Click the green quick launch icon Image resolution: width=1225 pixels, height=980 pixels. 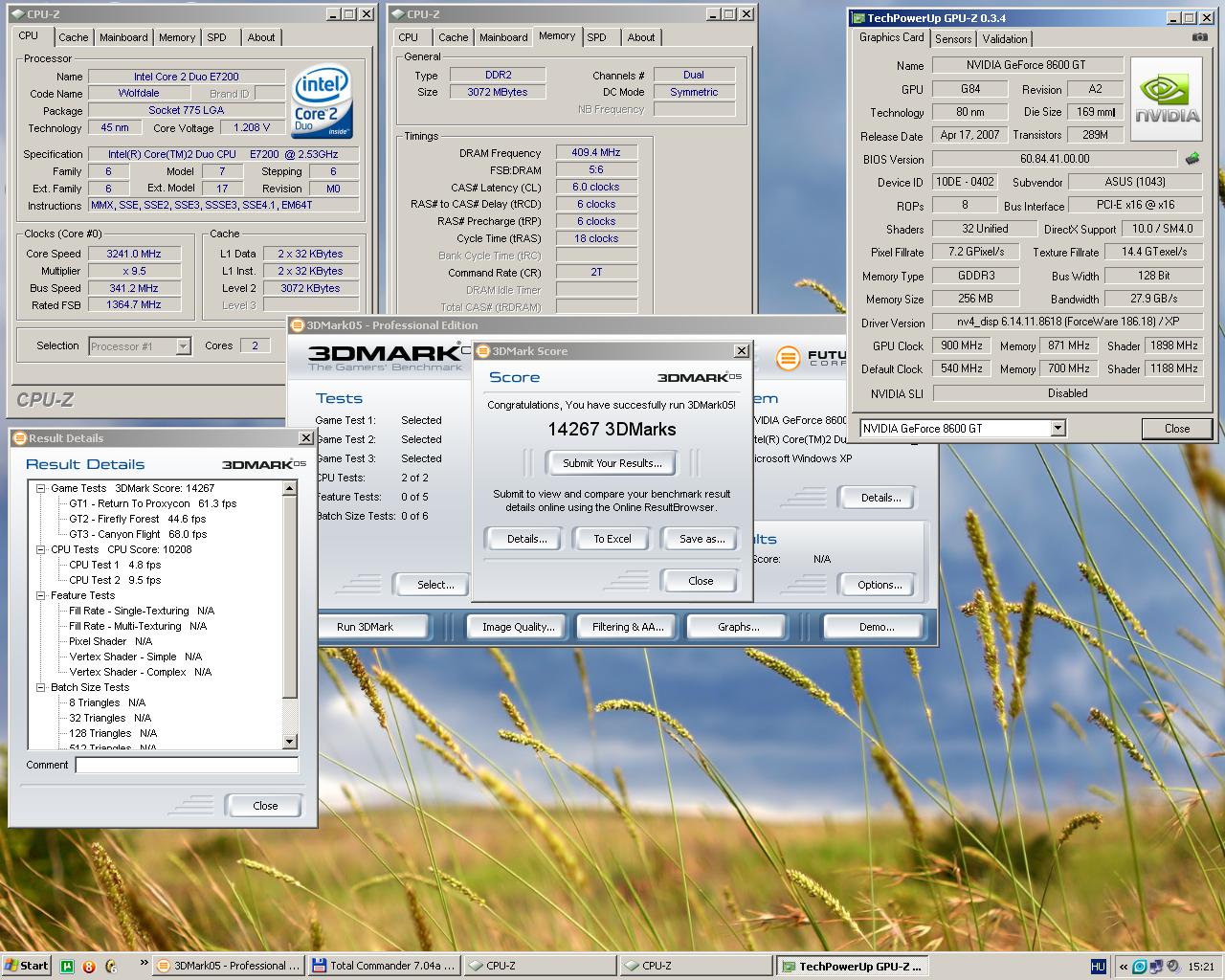[68, 967]
